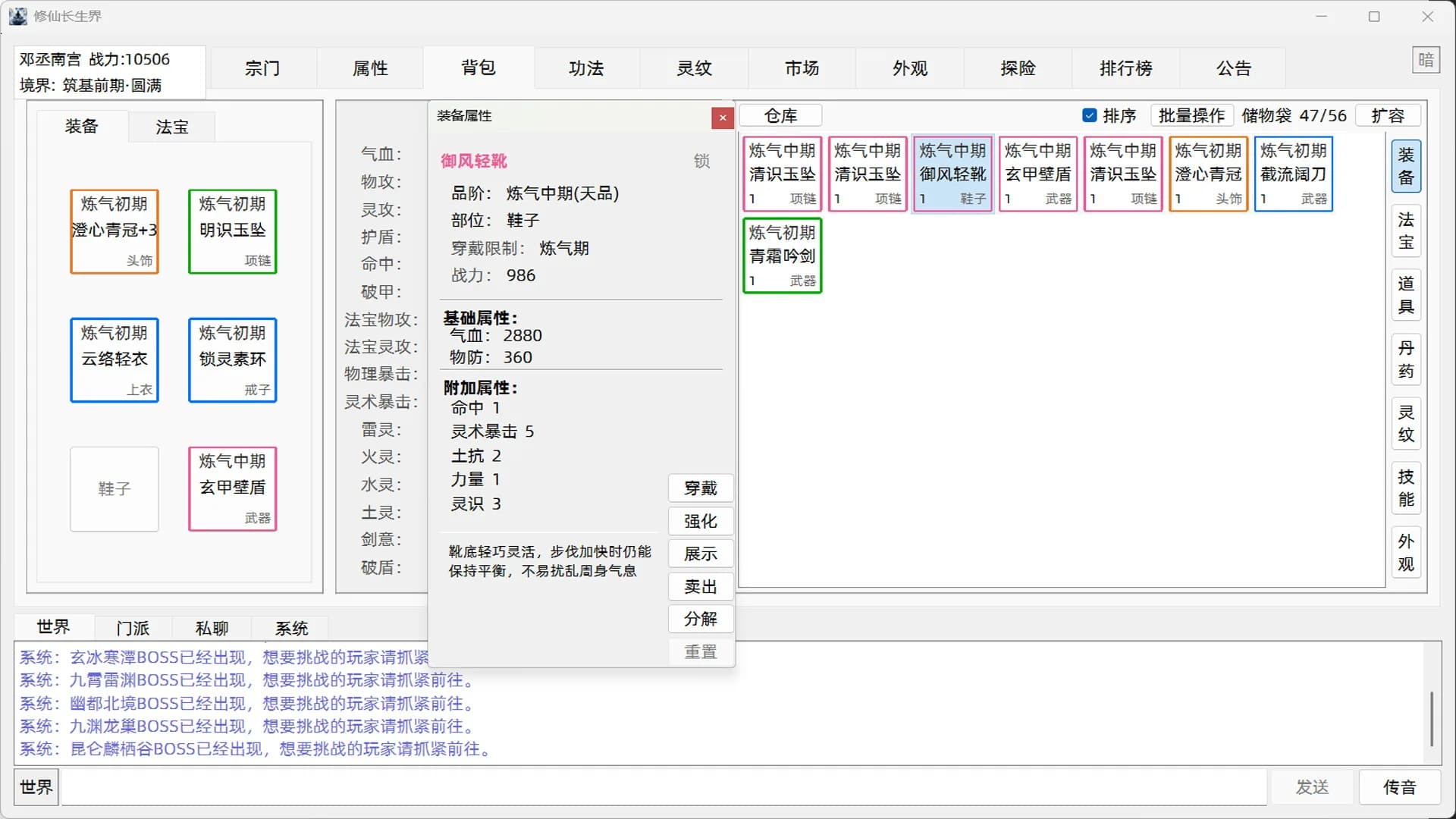
Task: Click equipped 澄心青冠+3 headgear slot
Action: (115, 231)
